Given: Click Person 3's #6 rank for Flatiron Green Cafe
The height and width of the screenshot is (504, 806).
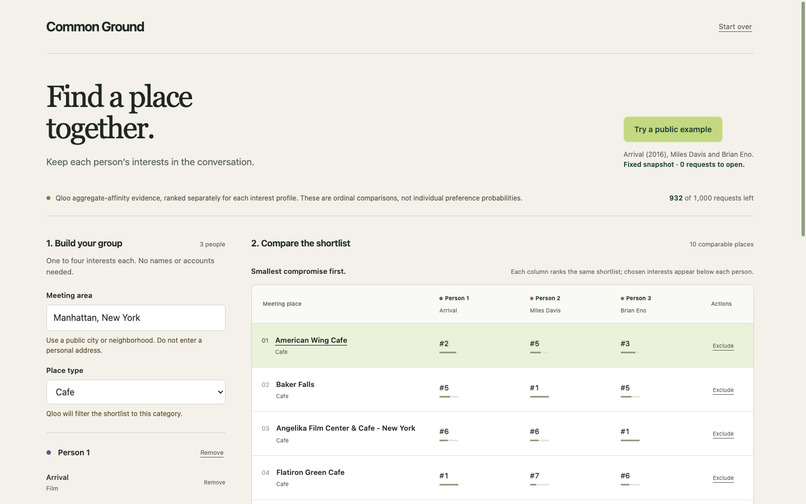Looking at the screenshot, I should (x=625, y=476).
